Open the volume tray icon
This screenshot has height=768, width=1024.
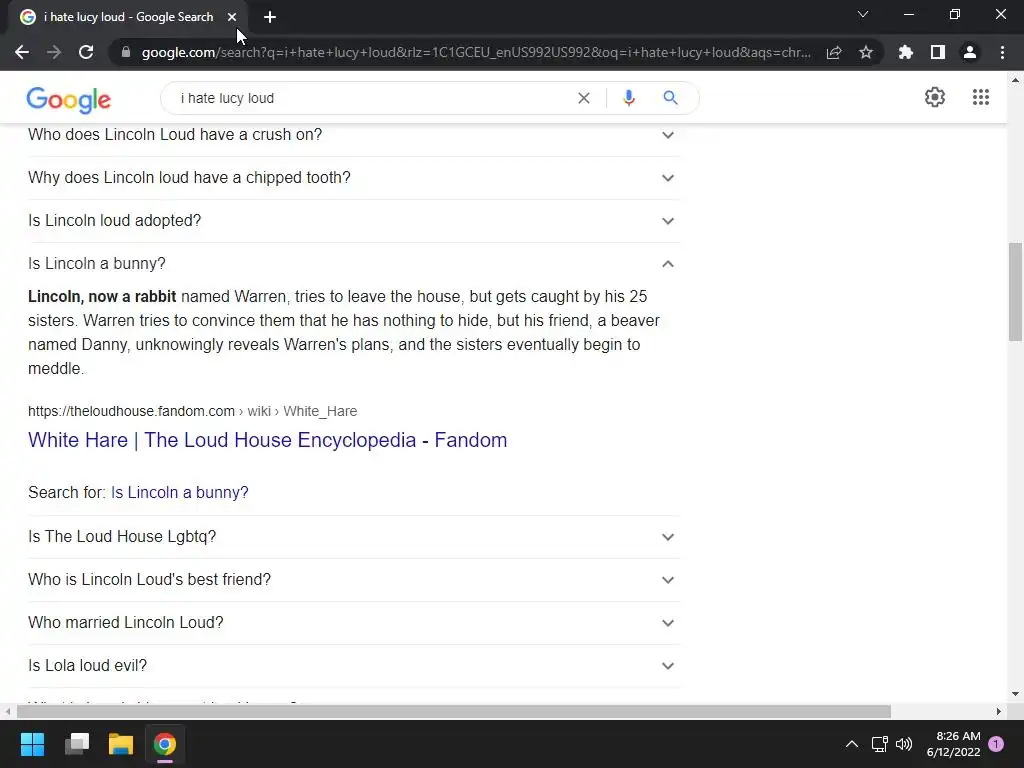pos(904,744)
